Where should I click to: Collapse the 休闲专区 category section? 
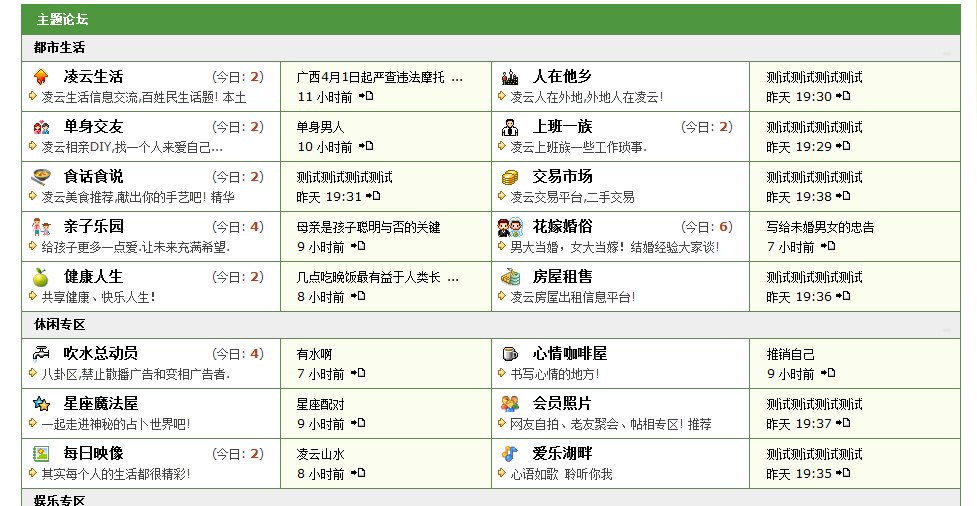point(946,329)
